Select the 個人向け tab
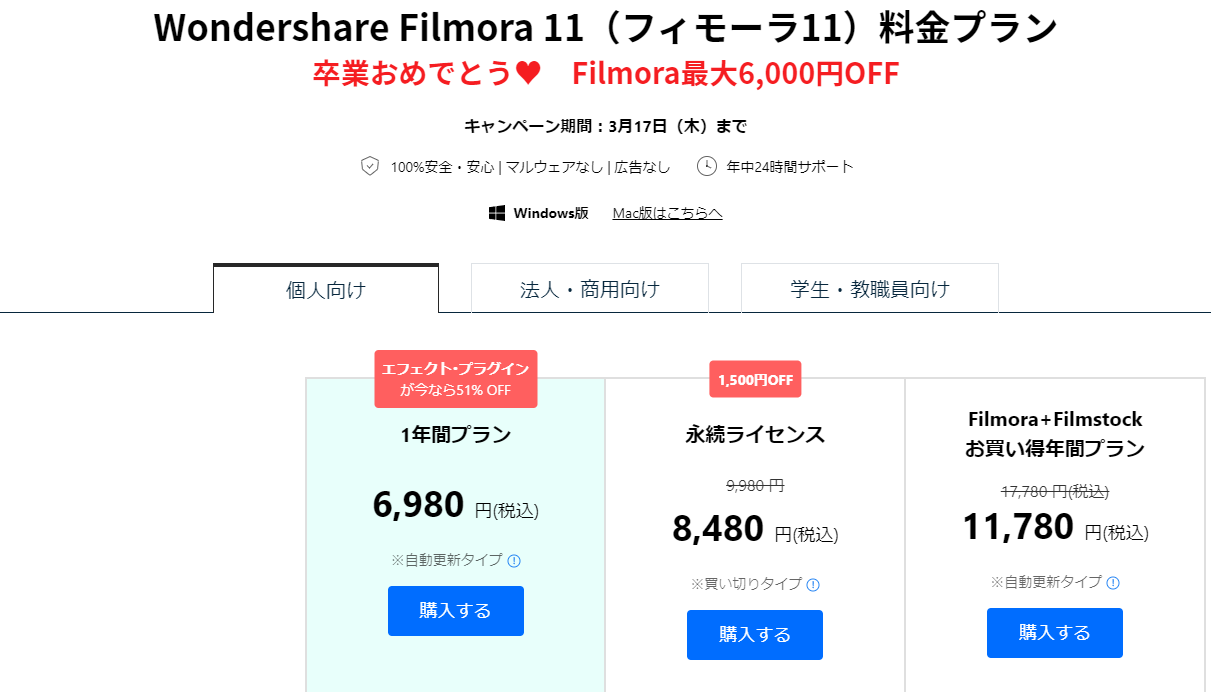 tap(326, 290)
